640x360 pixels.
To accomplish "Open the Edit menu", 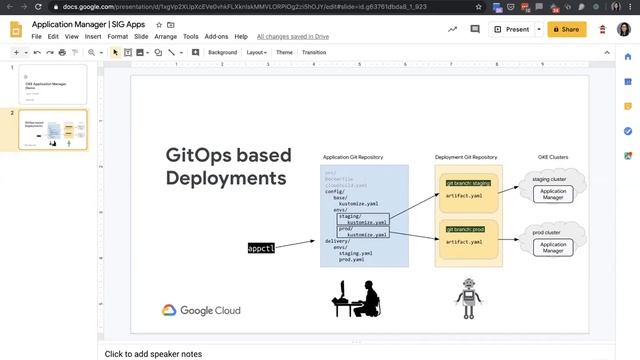I will click(x=53, y=36).
